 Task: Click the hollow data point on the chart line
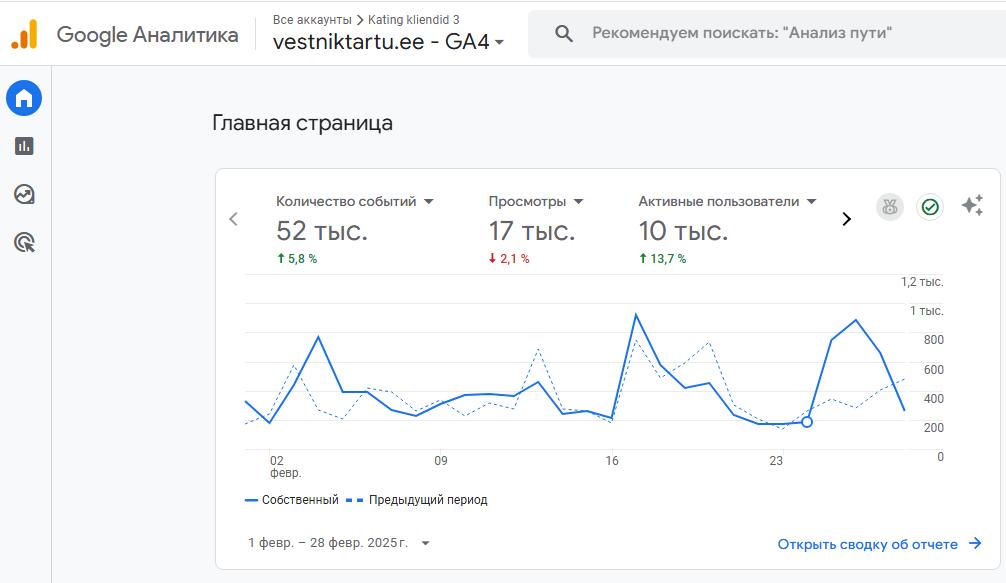(x=807, y=422)
